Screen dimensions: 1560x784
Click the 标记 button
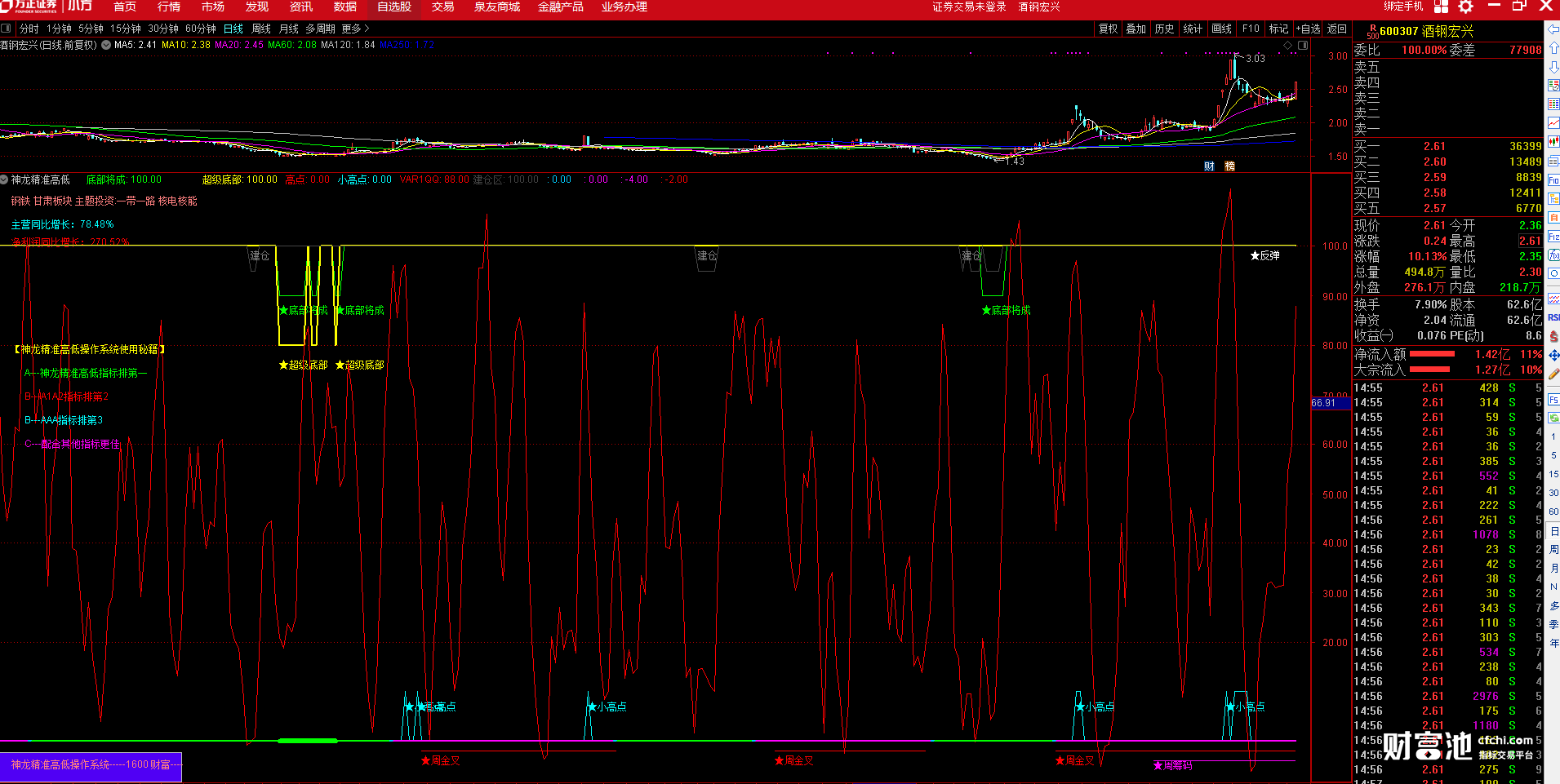click(1279, 29)
